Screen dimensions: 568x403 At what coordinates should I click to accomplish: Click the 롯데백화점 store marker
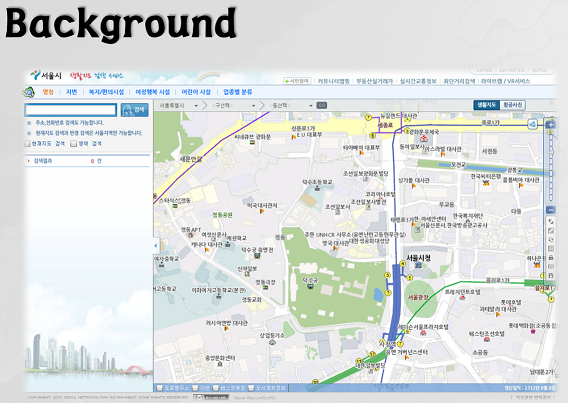pos(533,331)
